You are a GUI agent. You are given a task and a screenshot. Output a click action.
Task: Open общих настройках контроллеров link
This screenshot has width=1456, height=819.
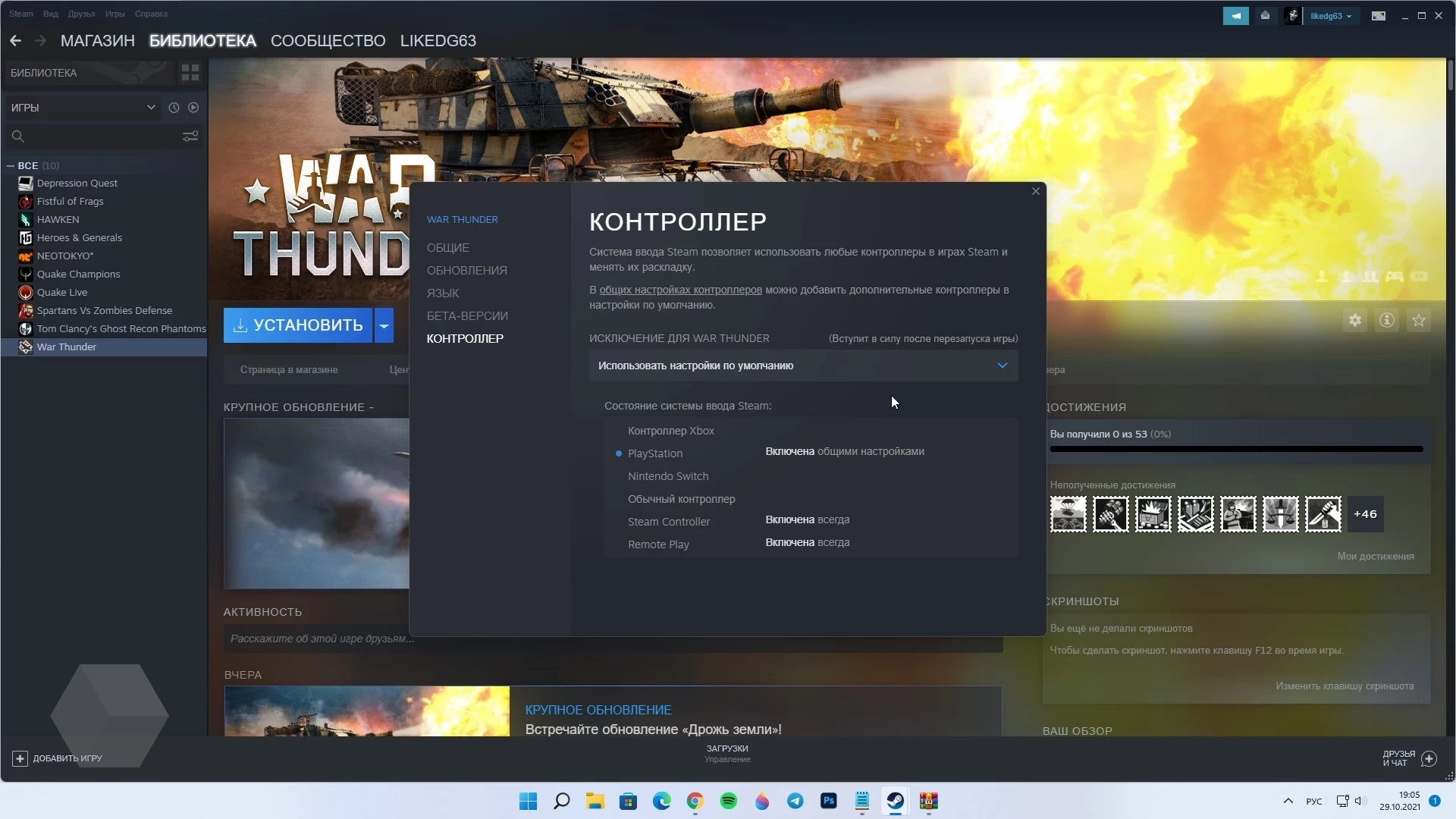[681, 290]
